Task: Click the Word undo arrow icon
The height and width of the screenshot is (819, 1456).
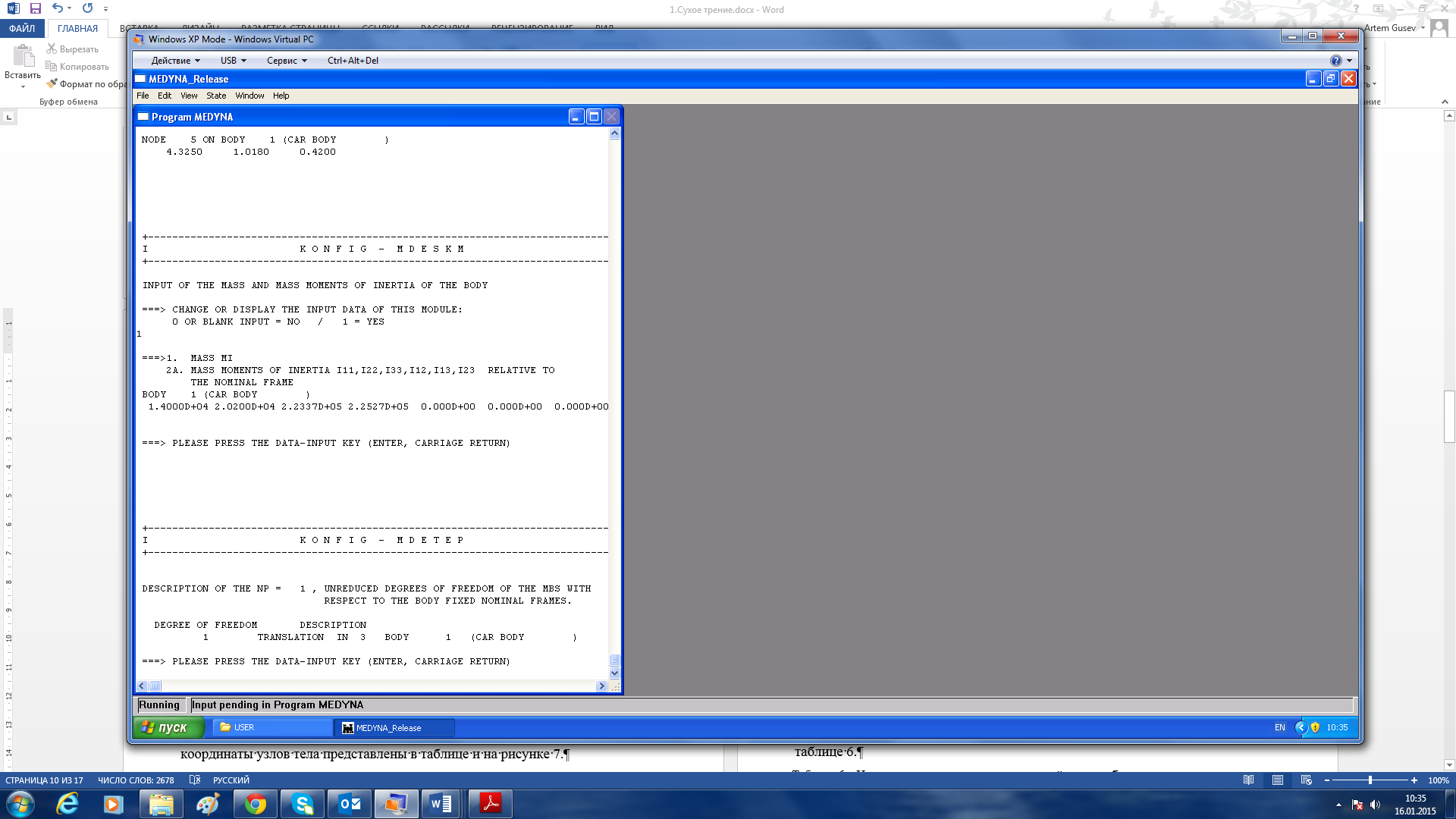Action: click(57, 8)
